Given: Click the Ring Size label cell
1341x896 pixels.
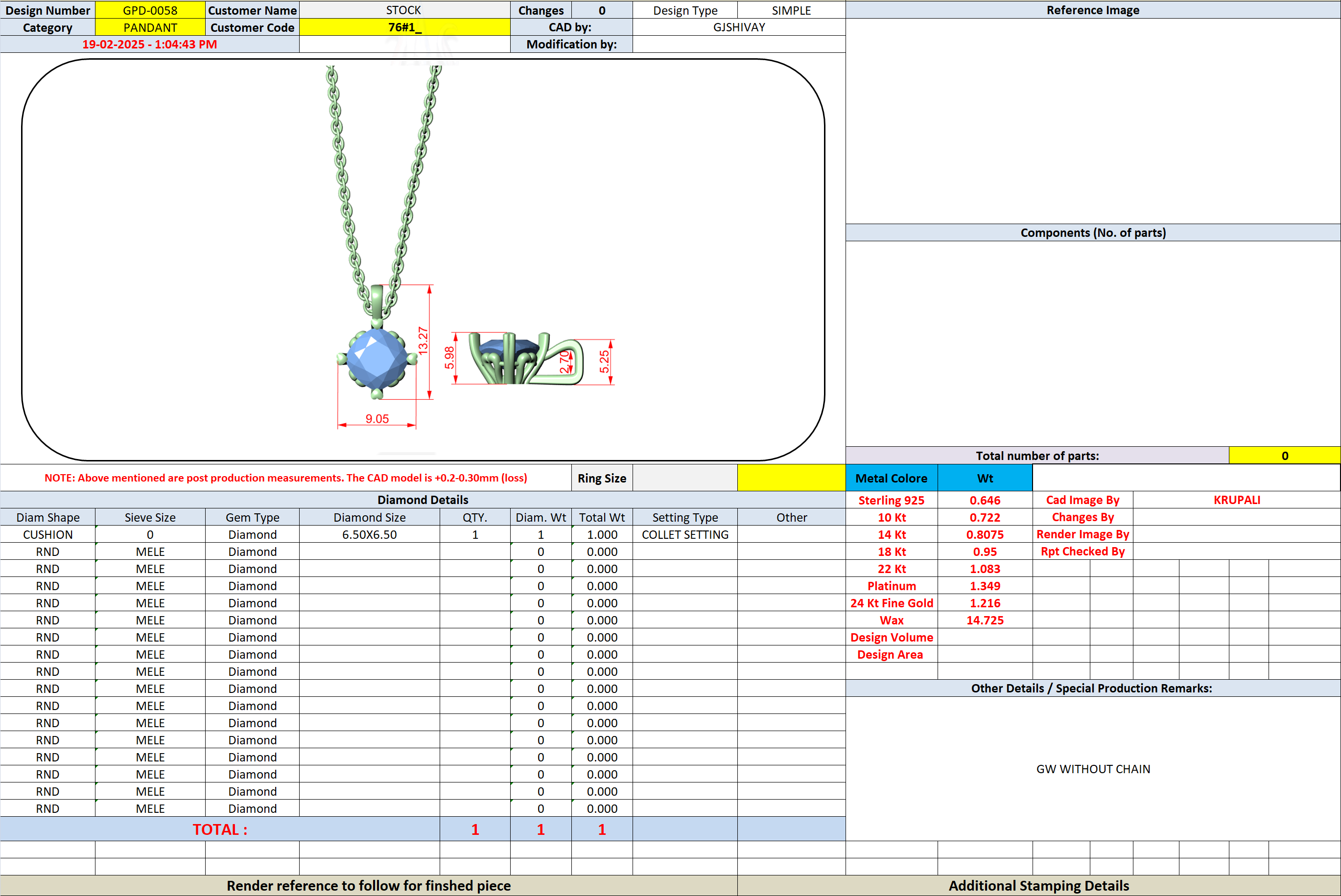Looking at the screenshot, I should (602, 478).
